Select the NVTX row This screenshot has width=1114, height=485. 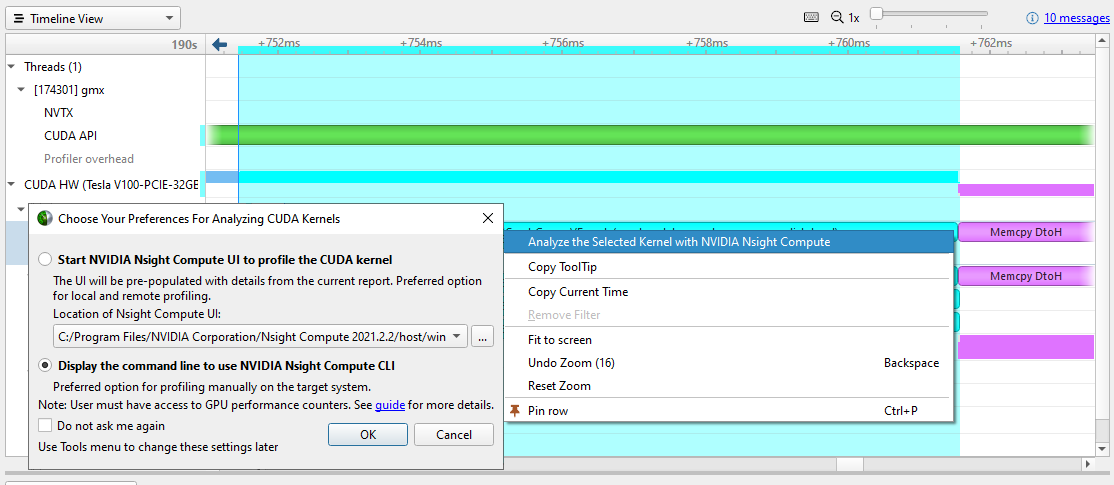pos(58,112)
